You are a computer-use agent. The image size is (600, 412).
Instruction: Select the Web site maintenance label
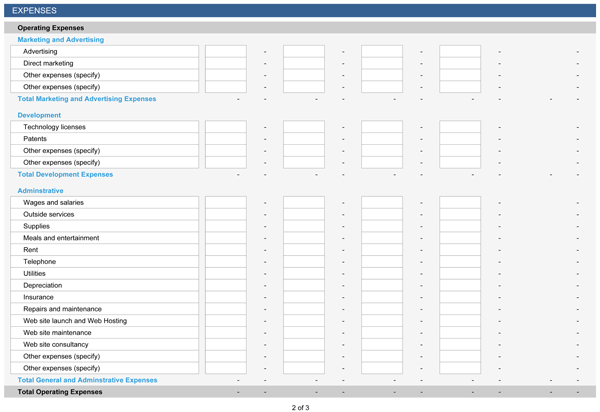click(x=57, y=333)
